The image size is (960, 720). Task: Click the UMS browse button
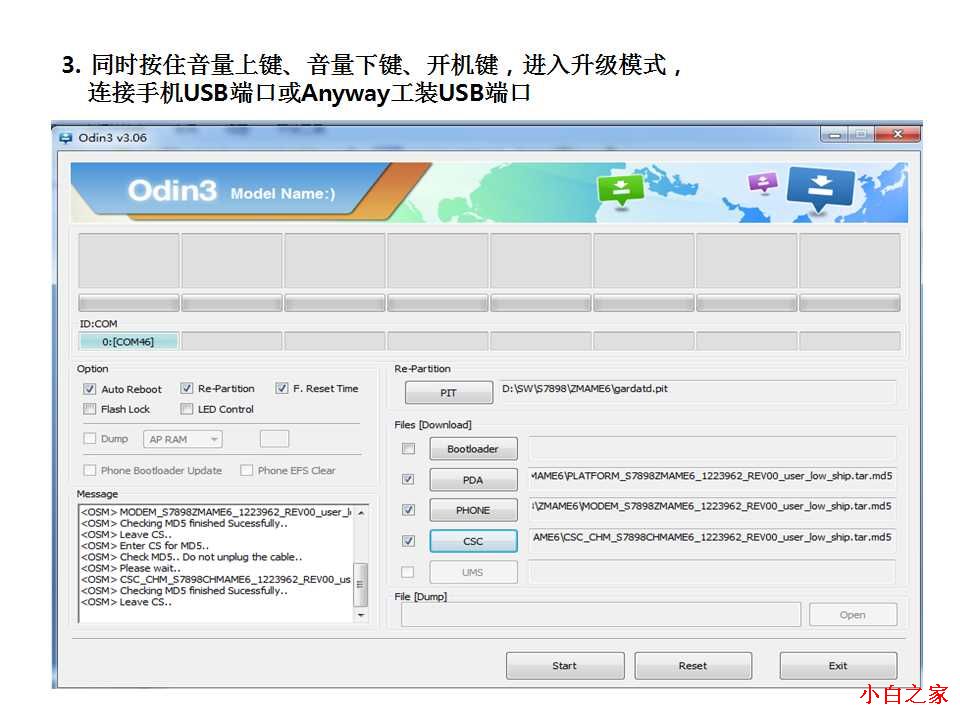(473, 572)
